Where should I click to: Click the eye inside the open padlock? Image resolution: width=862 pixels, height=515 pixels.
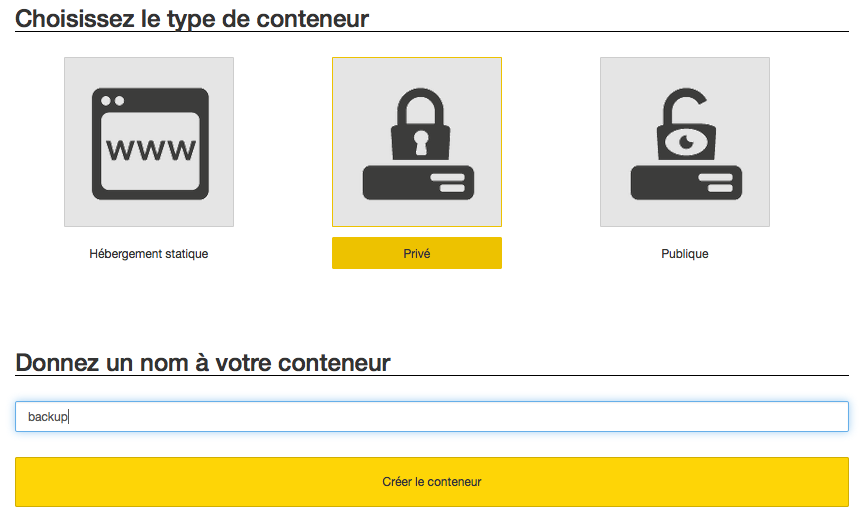tap(686, 142)
